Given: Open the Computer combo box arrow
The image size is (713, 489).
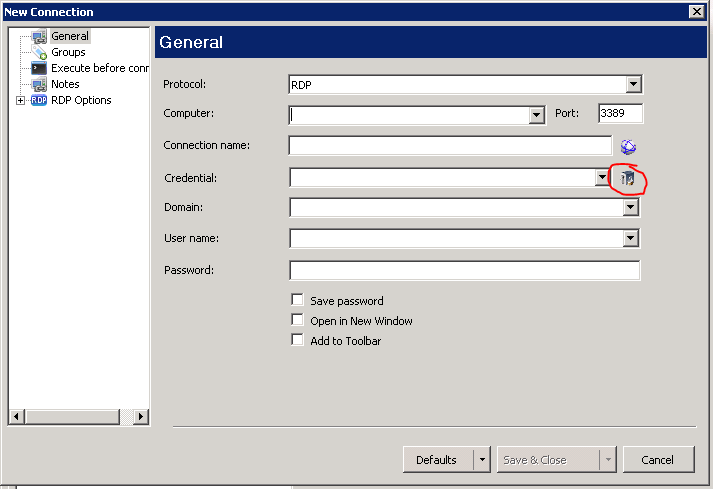Looking at the screenshot, I should [x=537, y=115].
